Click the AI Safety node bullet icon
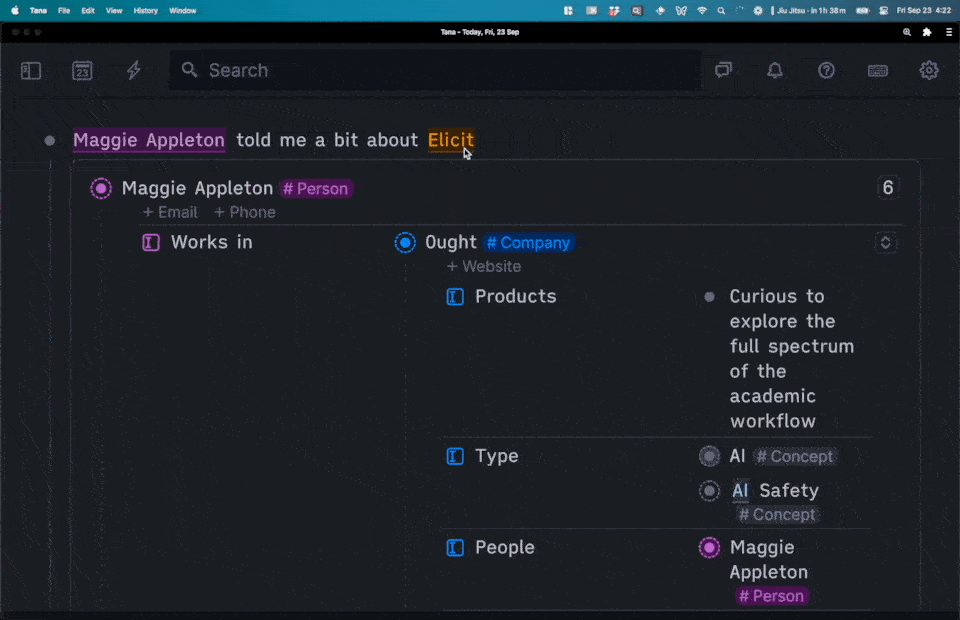 pos(710,491)
